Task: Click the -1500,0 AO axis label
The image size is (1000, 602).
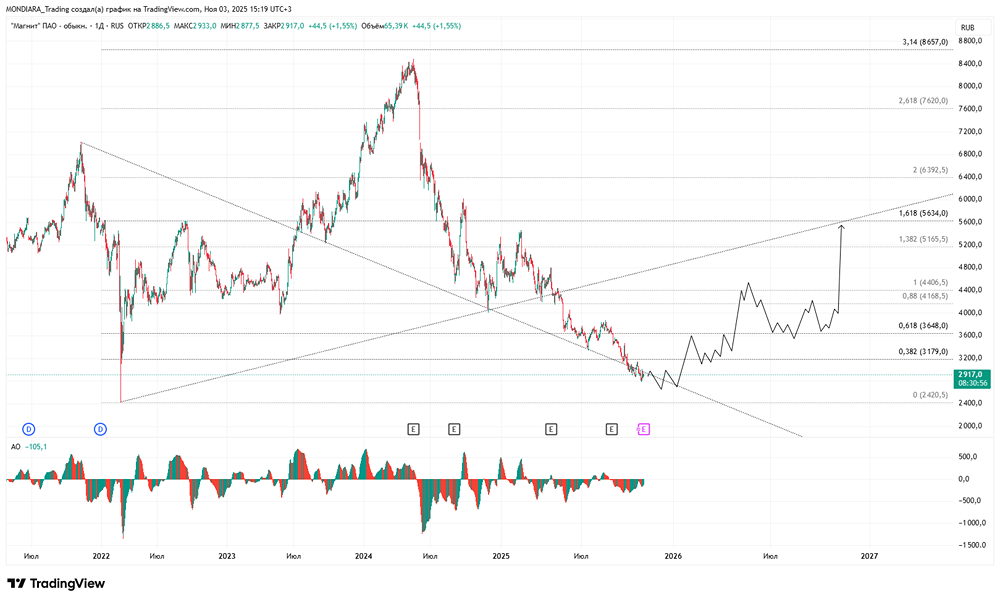Action: click(971, 545)
